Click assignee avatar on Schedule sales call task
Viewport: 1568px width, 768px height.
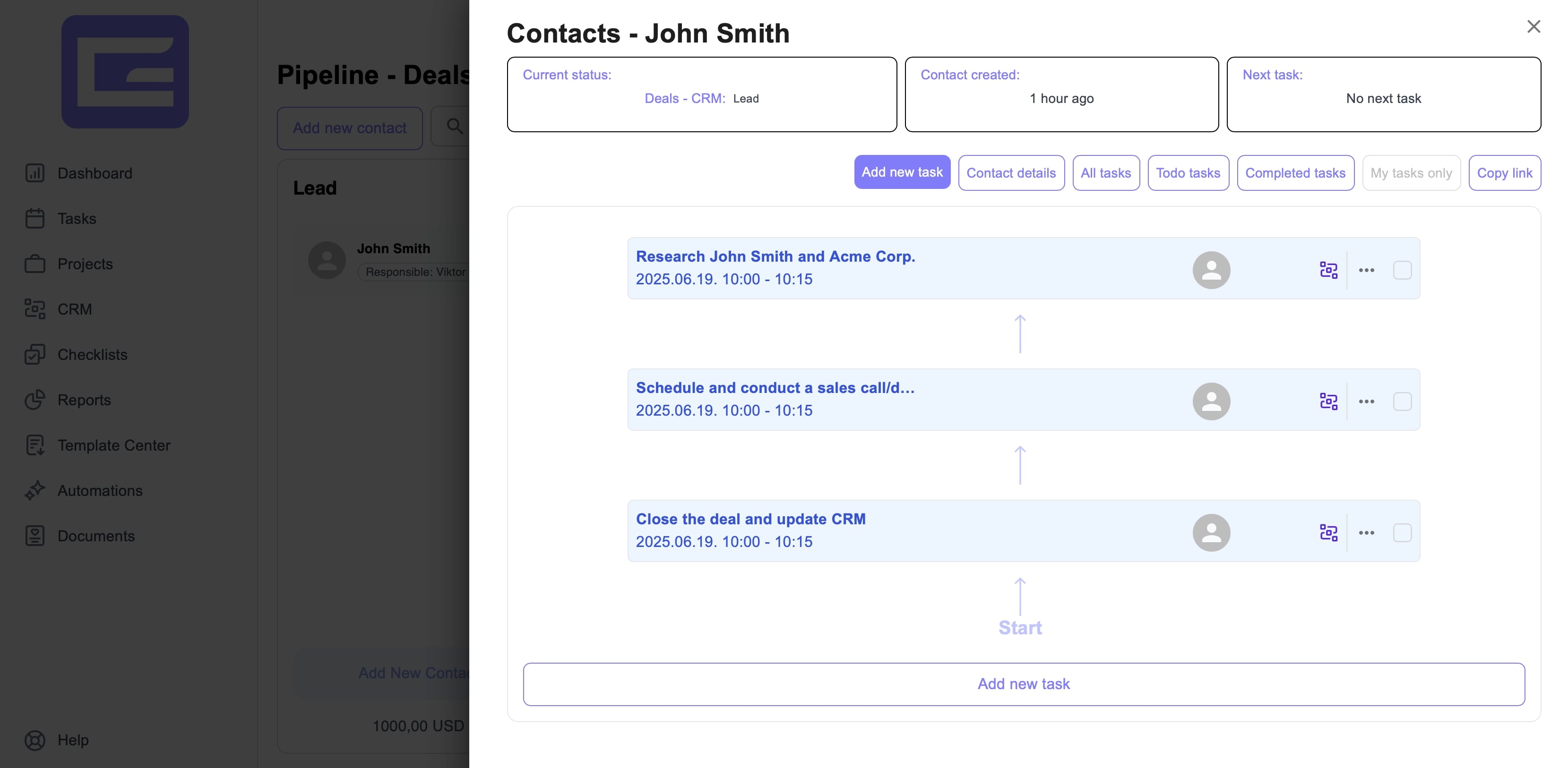tap(1211, 401)
